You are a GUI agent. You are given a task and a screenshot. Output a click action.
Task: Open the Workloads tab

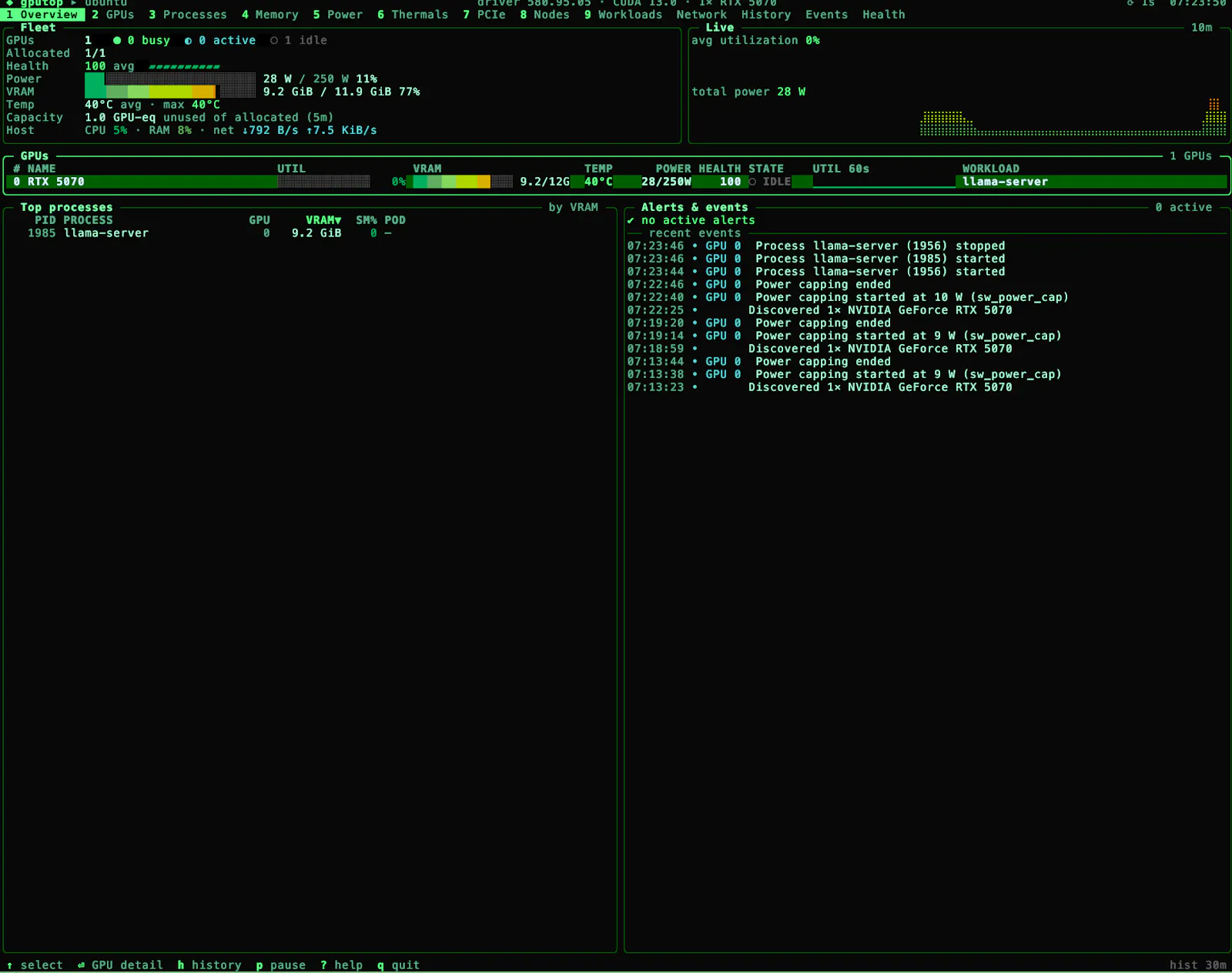click(623, 15)
